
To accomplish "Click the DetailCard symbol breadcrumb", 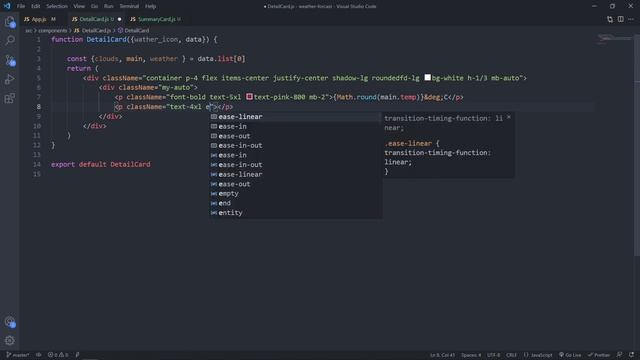I will (133, 31).
